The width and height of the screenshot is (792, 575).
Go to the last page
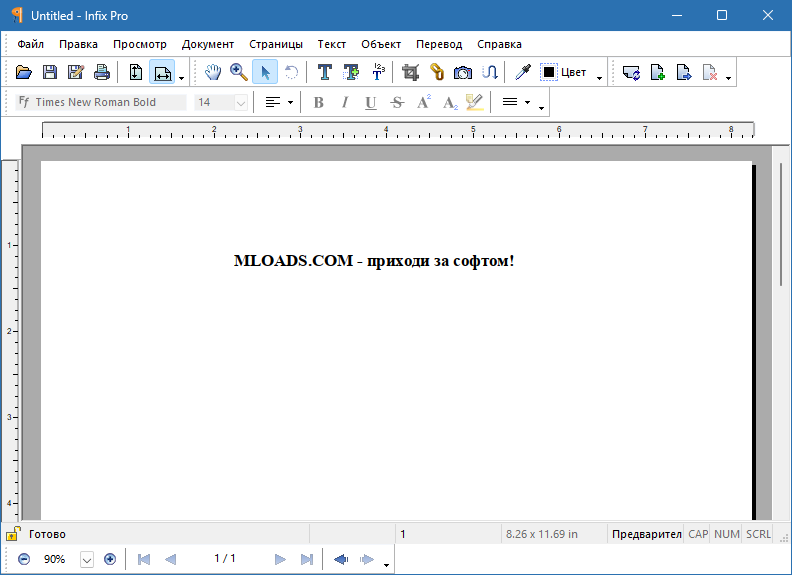(x=307, y=559)
